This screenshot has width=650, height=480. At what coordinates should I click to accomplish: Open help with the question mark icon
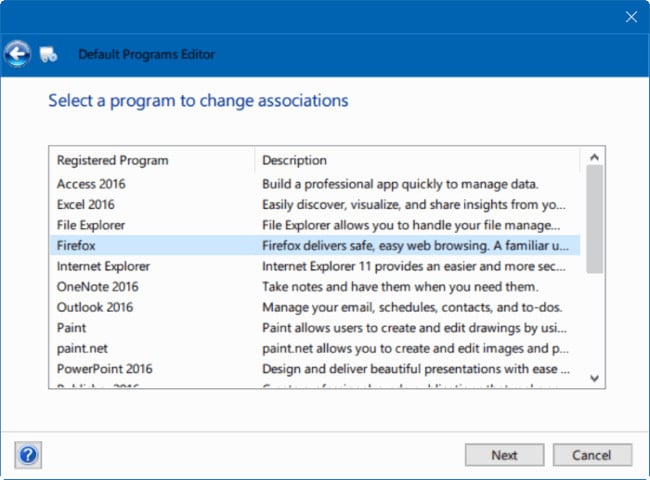[28, 455]
